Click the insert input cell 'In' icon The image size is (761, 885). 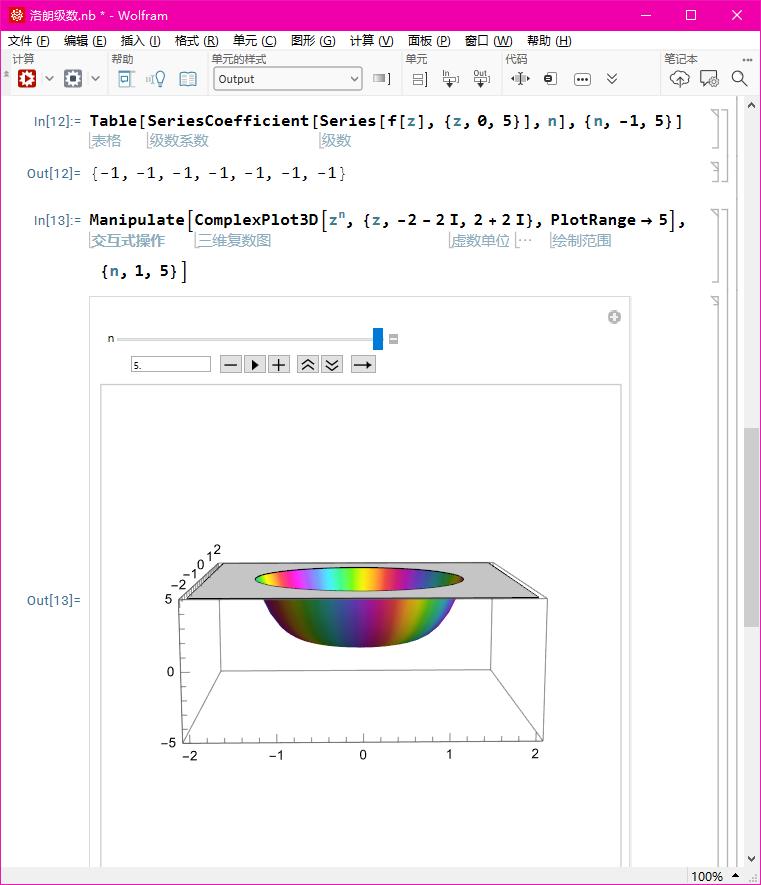(x=450, y=78)
